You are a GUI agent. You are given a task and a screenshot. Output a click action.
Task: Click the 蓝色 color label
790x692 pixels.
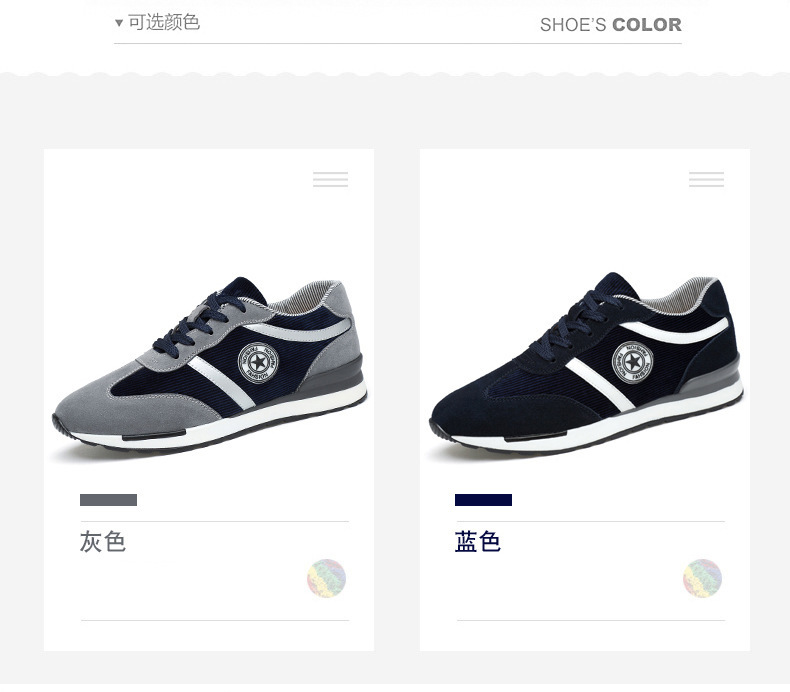tap(478, 542)
